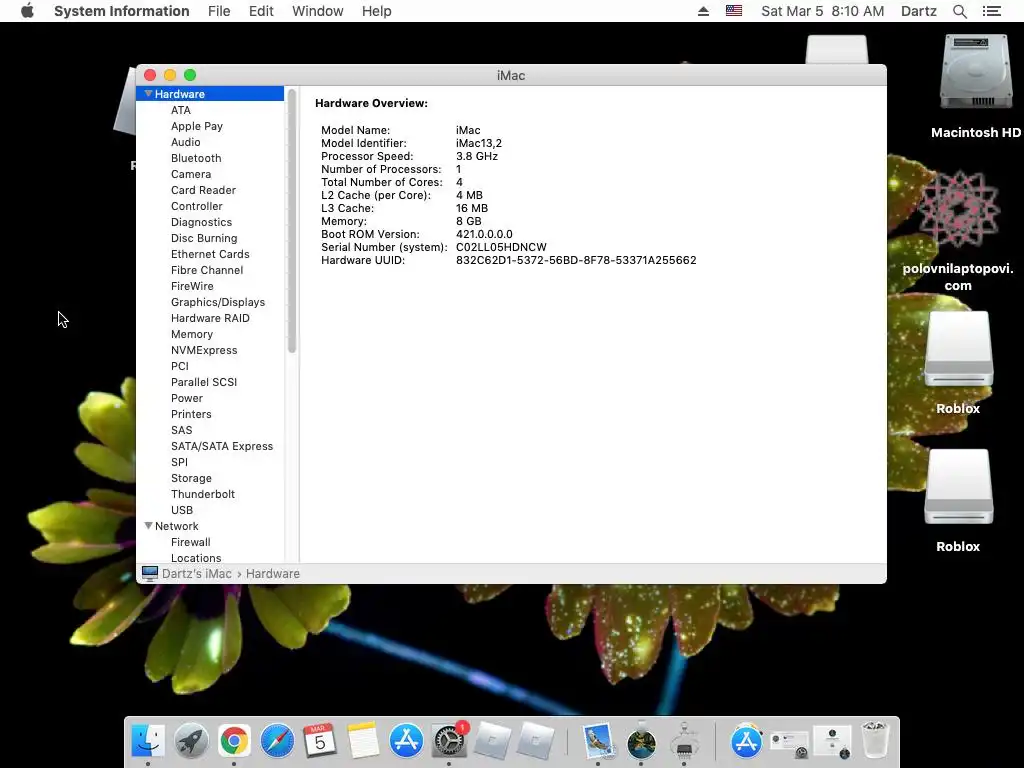Viewport: 1024px width, 768px height.
Task: Select Apple Pay in the sidebar
Action: pyautogui.click(x=197, y=126)
